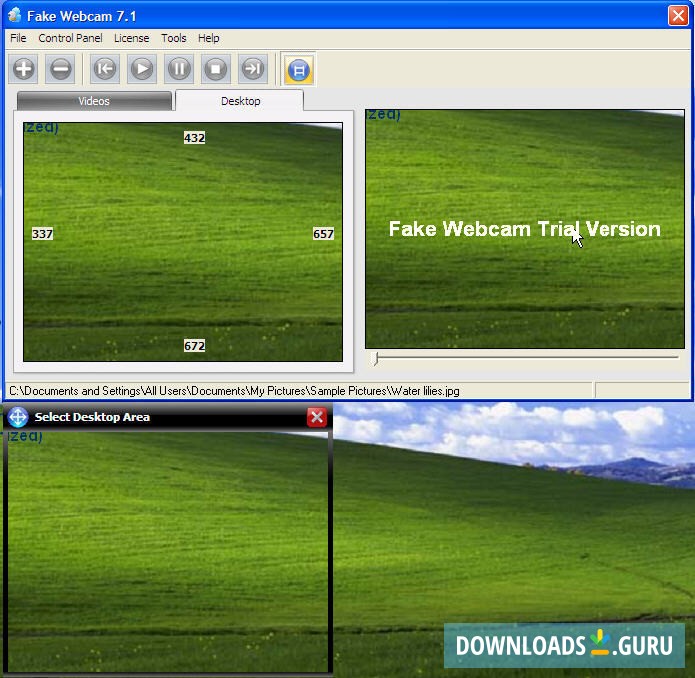Close the Fake Webcam 7.1 window
Image resolution: width=695 pixels, height=678 pixels.
coord(678,16)
